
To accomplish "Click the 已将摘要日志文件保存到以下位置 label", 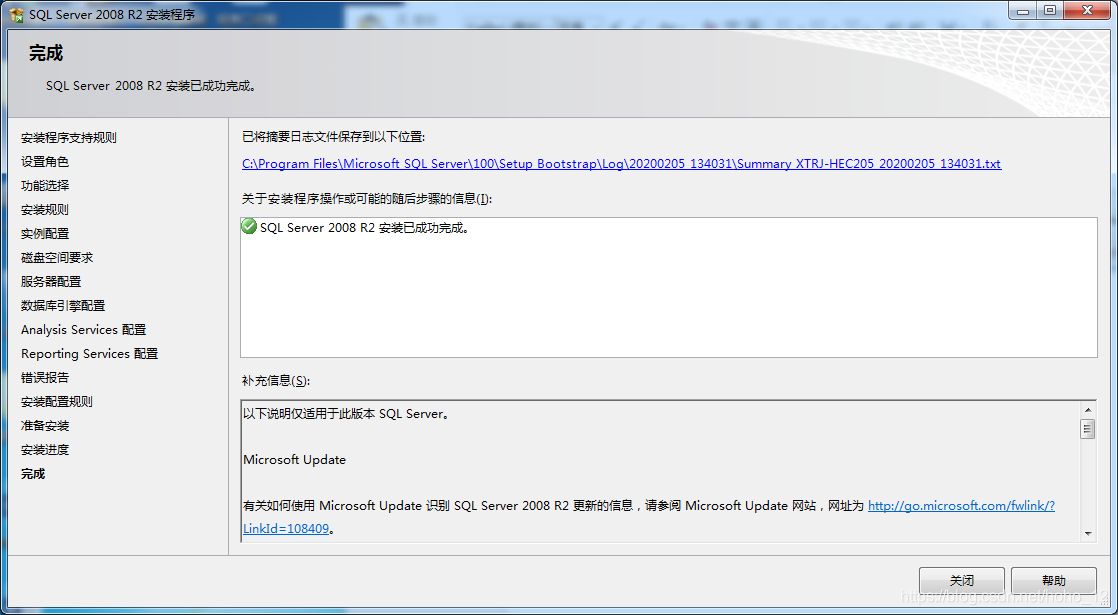I will pyautogui.click(x=333, y=137).
